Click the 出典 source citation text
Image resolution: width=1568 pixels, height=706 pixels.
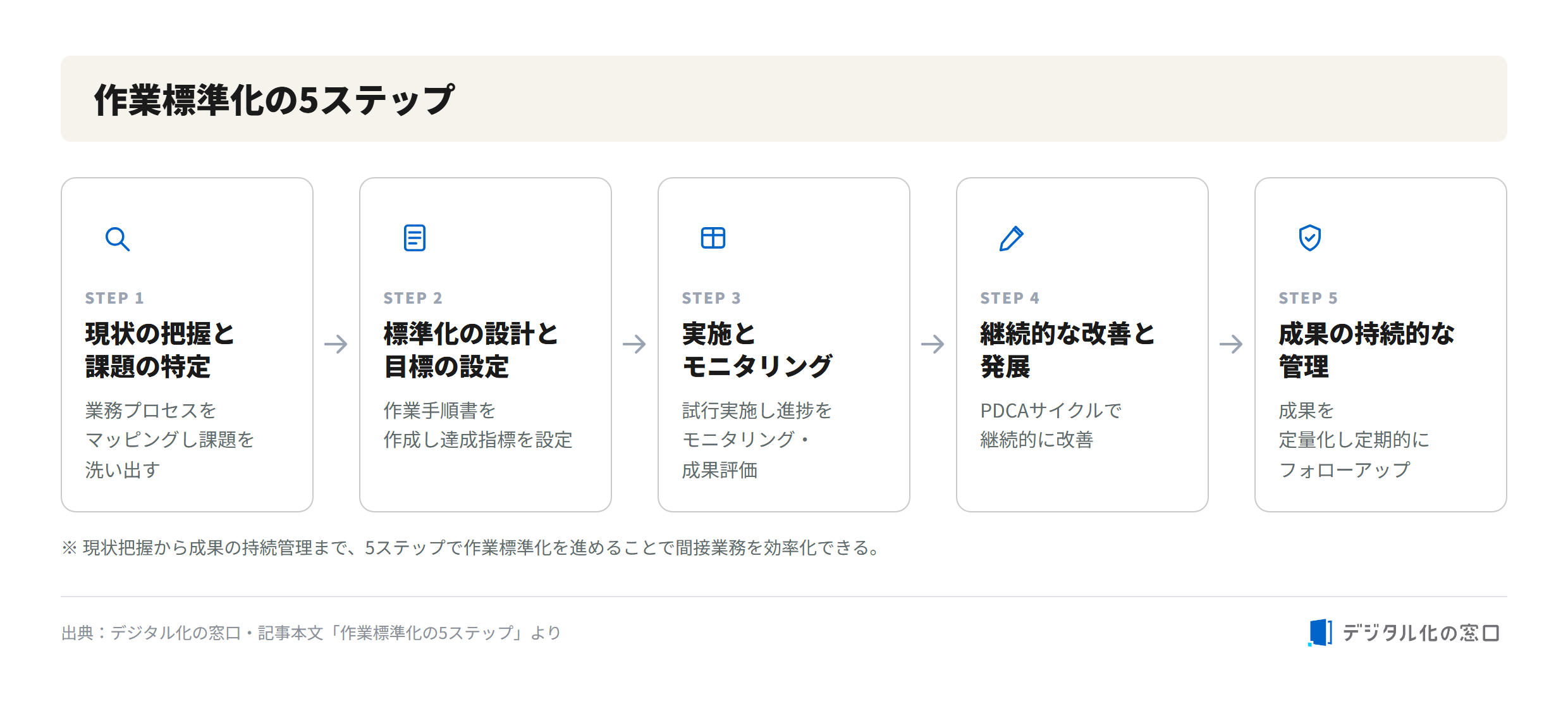pos(311,633)
